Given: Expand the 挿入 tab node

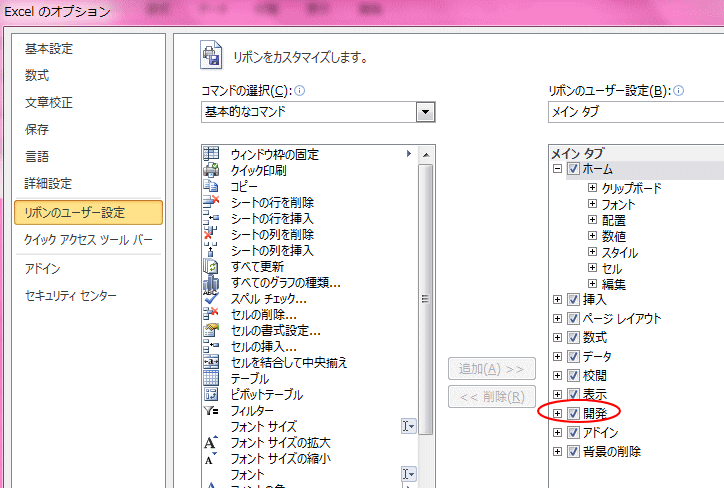Looking at the screenshot, I should 557,300.
